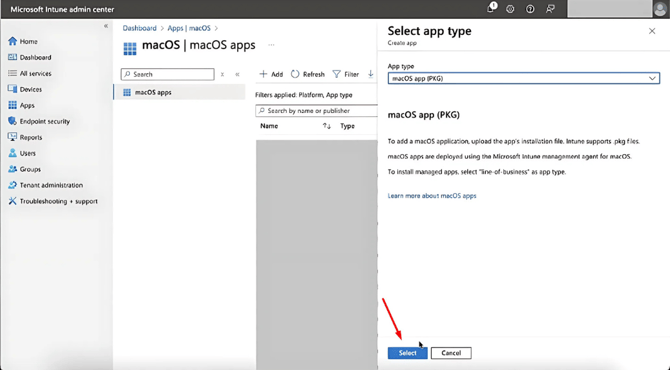Click the download export arrow icon
The width and height of the screenshot is (670, 370).
370,74
